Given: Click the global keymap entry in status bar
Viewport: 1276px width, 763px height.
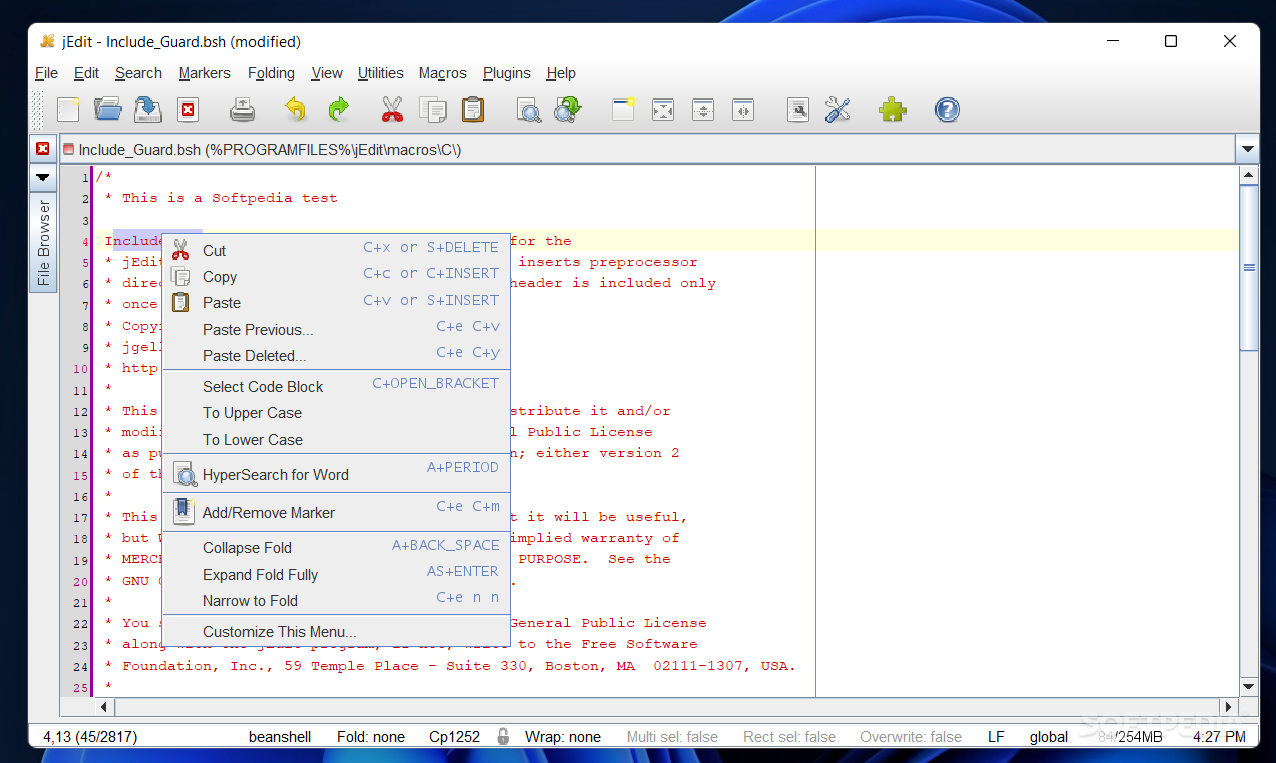Looking at the screenshot, I should (1049, 737).
